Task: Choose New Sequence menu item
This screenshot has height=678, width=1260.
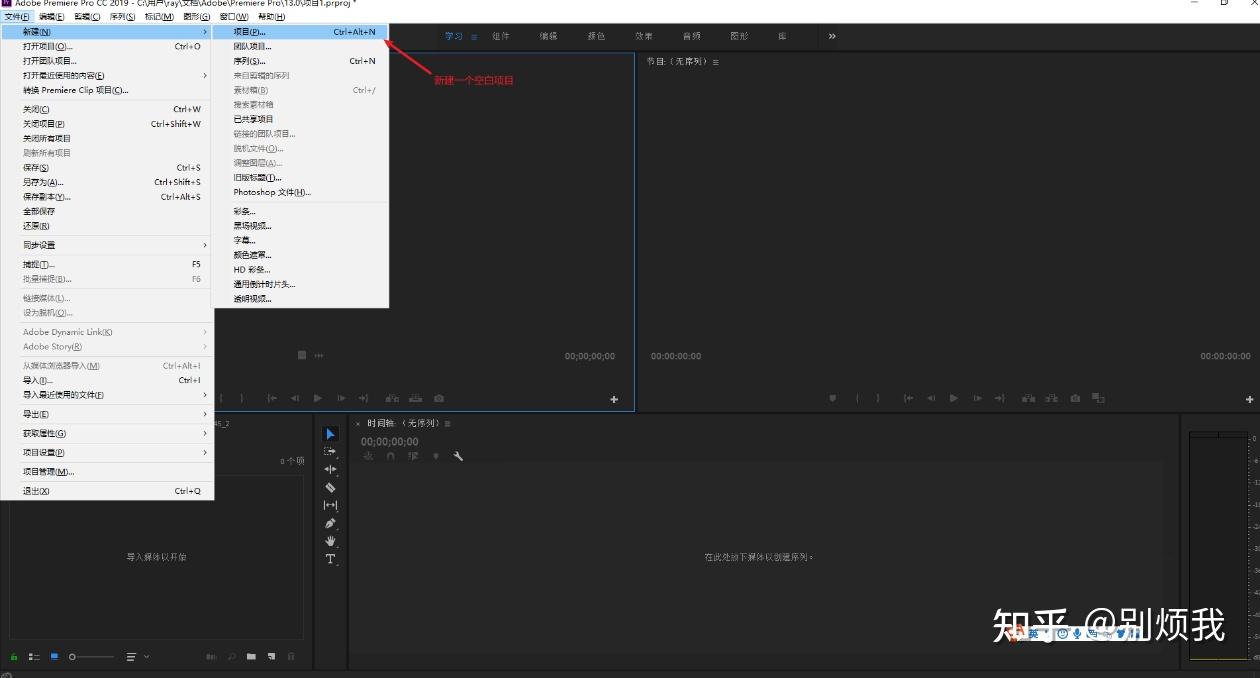Action: point(301,61)
